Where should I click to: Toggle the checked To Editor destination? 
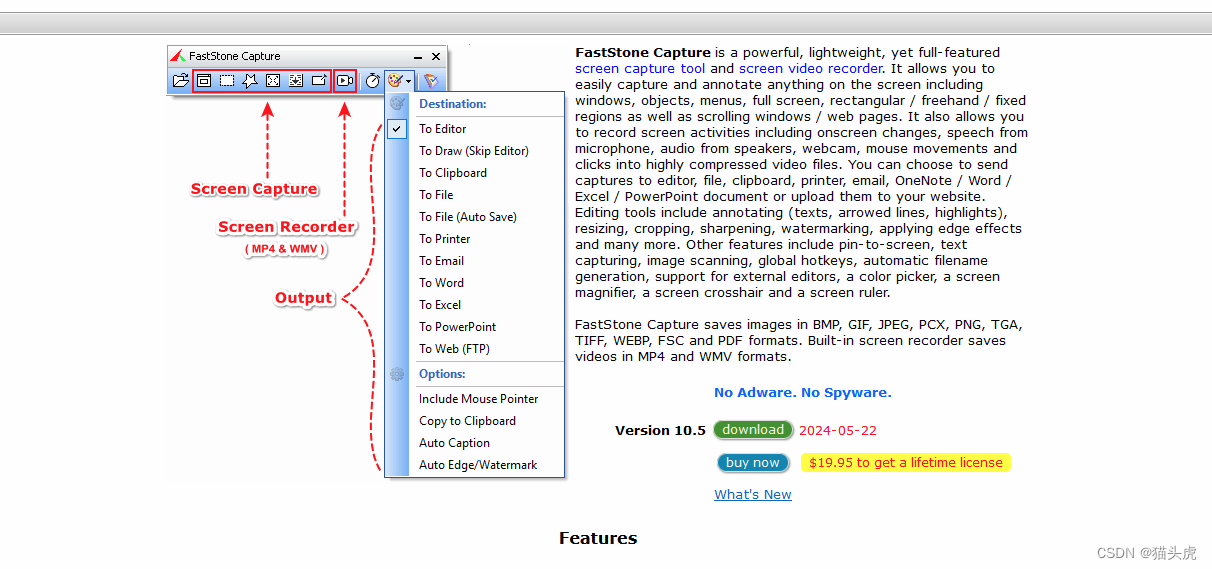click(475, 129)
